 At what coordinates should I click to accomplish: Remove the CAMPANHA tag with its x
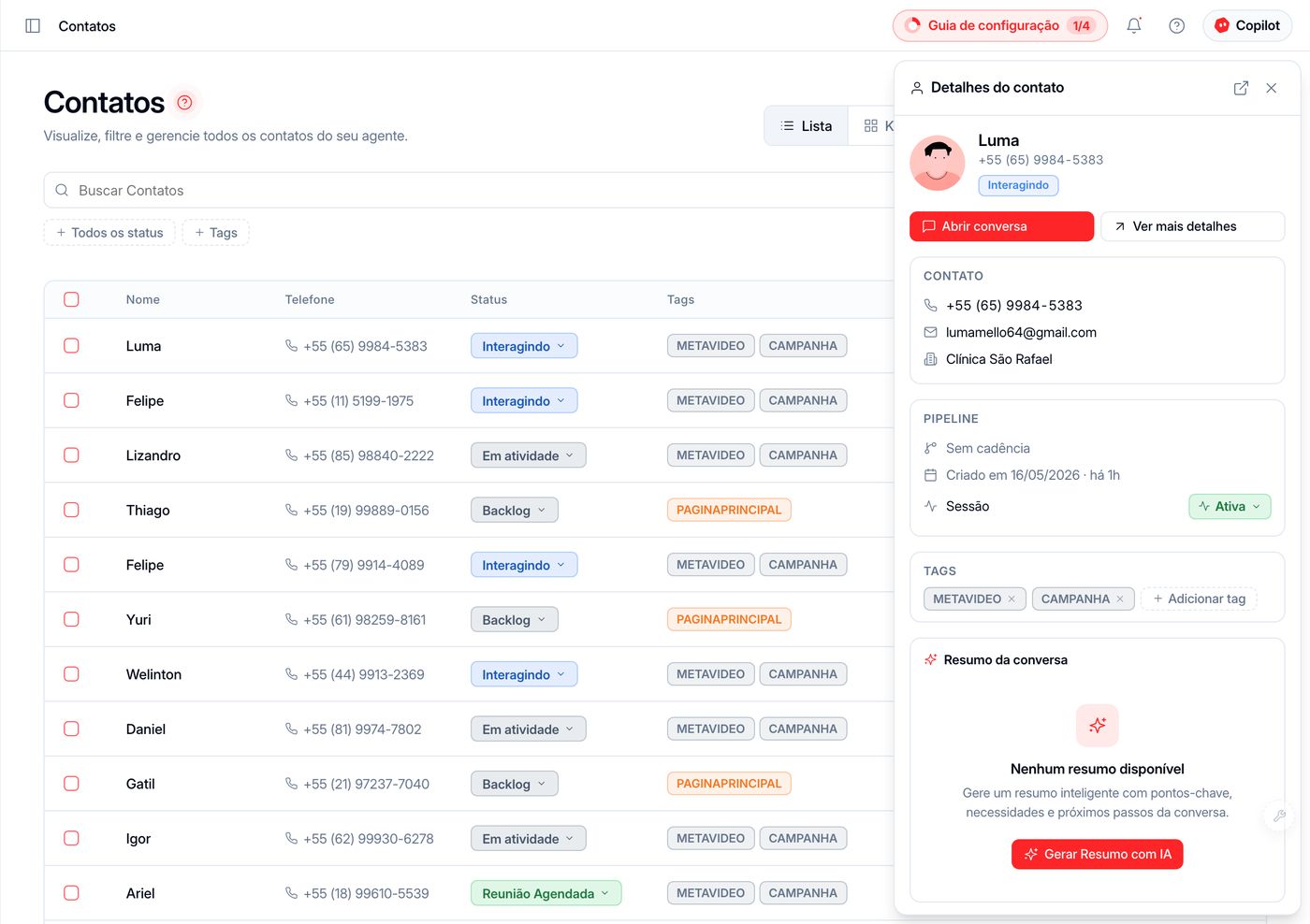1120,599
